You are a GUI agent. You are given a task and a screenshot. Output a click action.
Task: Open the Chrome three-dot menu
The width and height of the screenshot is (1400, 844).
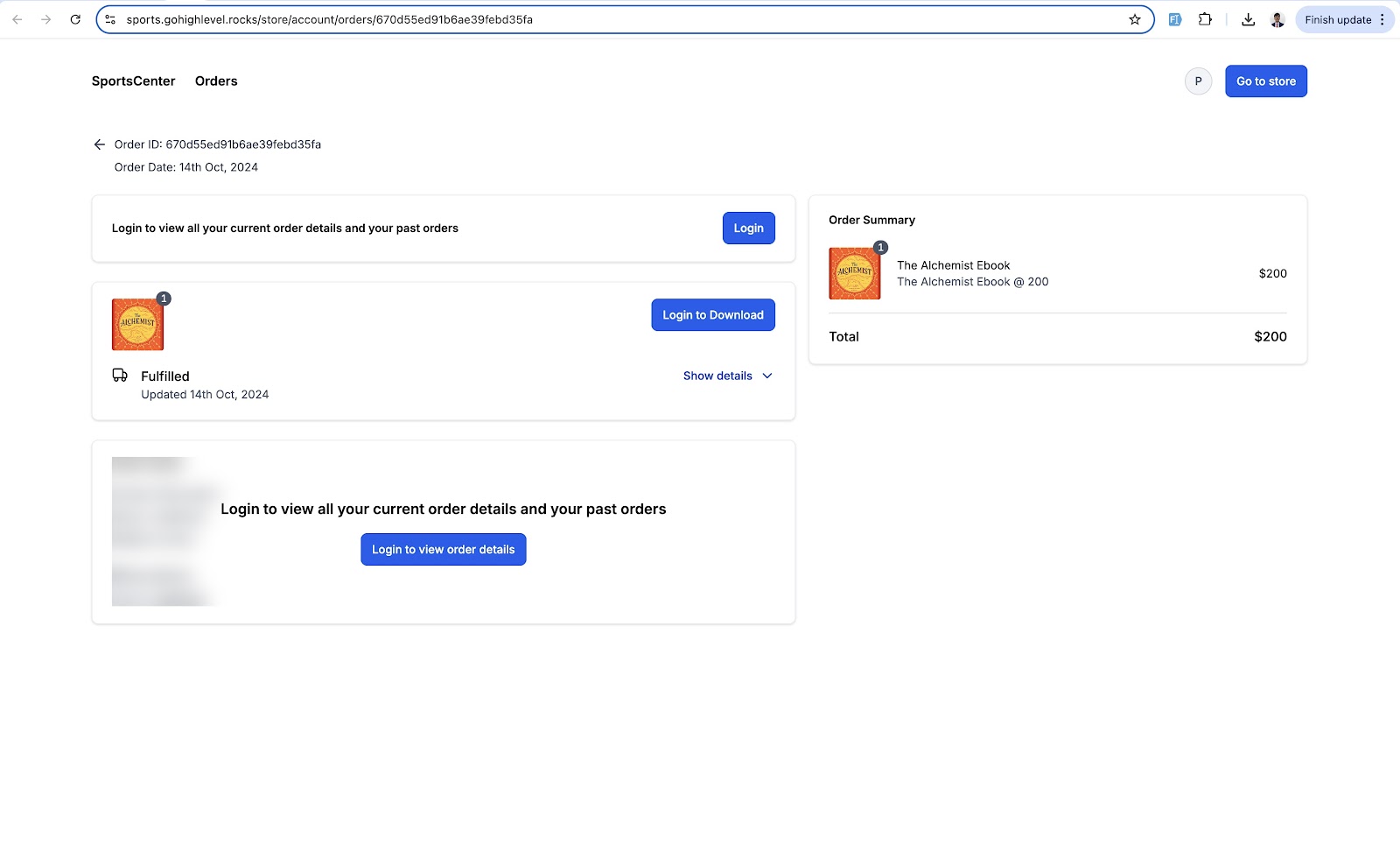click(x=1382, y=19)
